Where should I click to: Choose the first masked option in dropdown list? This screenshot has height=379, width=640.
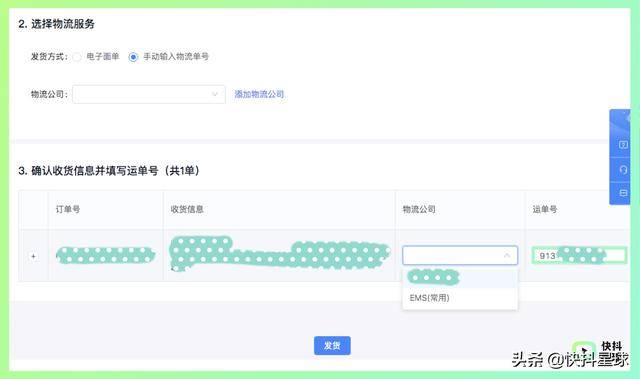(x=460, y=278)
